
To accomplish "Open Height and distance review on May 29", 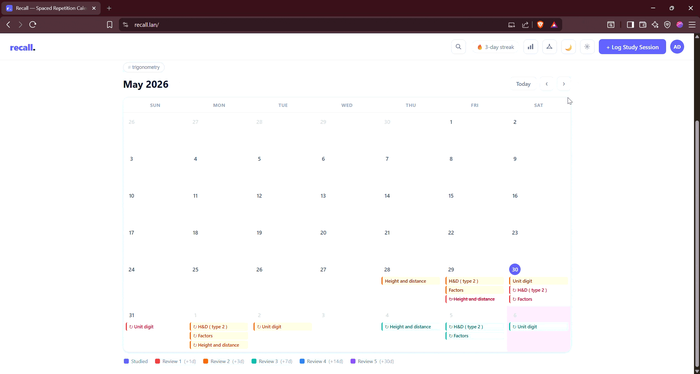I will [x=475, y=299].
